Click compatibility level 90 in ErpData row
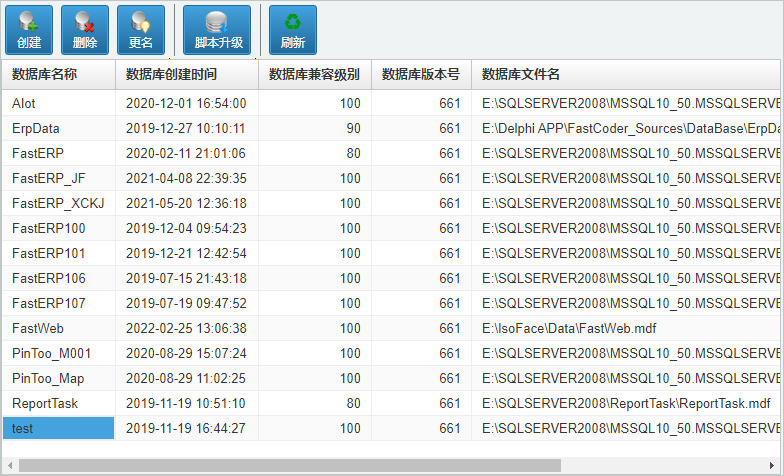The width and height of the screenshot is (784, 476). (354, 128)
